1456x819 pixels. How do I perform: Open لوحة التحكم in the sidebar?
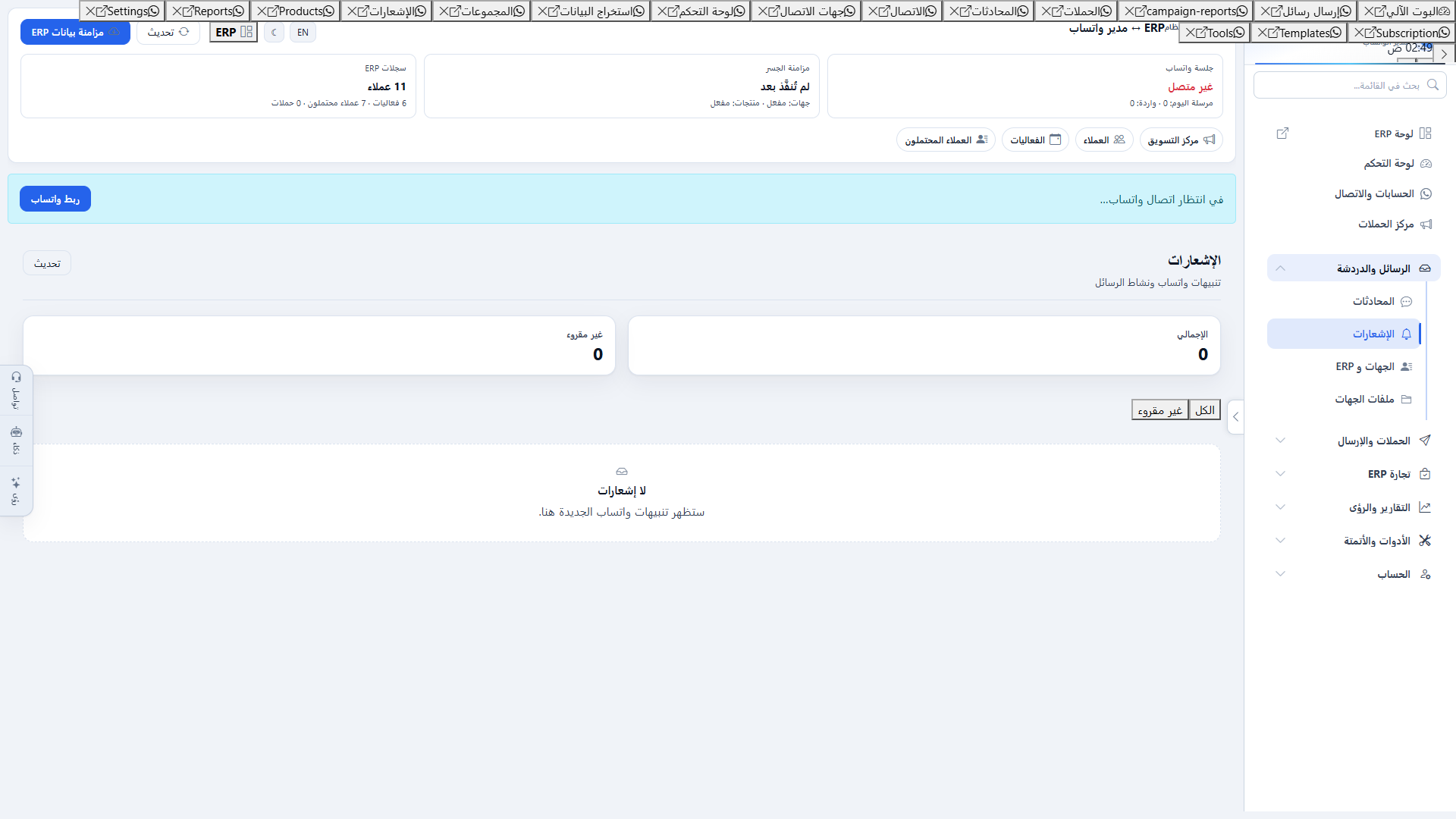tap(1354, 164)
